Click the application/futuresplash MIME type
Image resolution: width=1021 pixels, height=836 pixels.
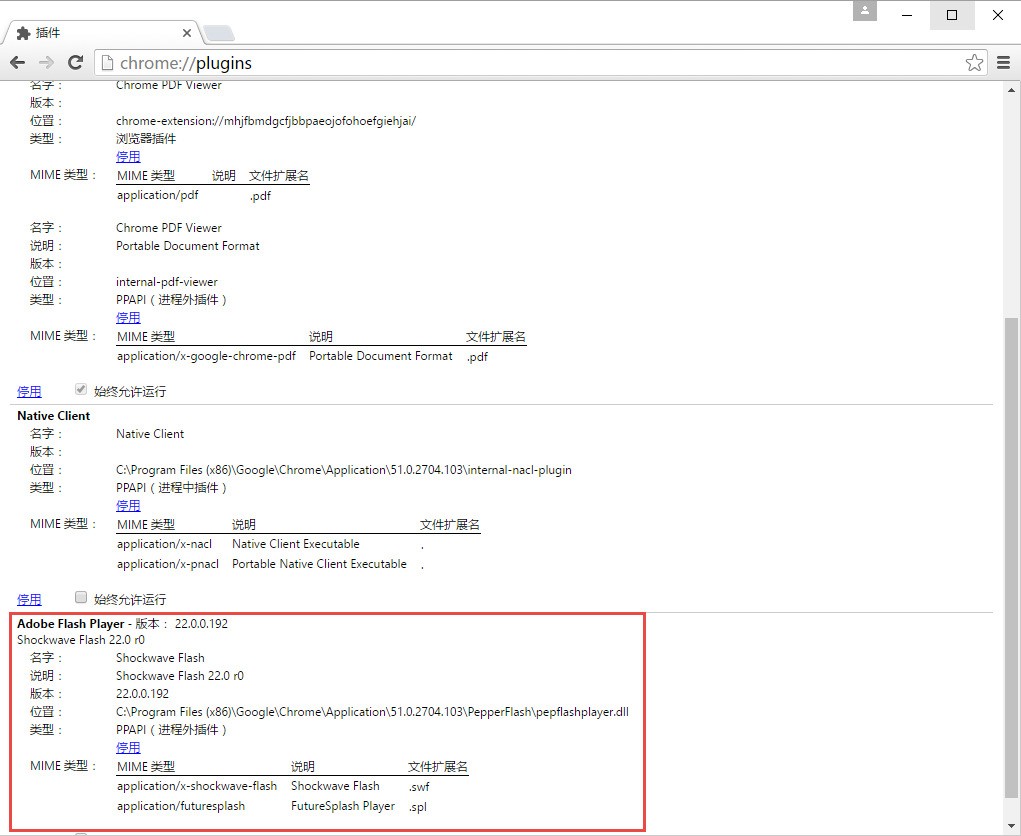tap(181, 806)
